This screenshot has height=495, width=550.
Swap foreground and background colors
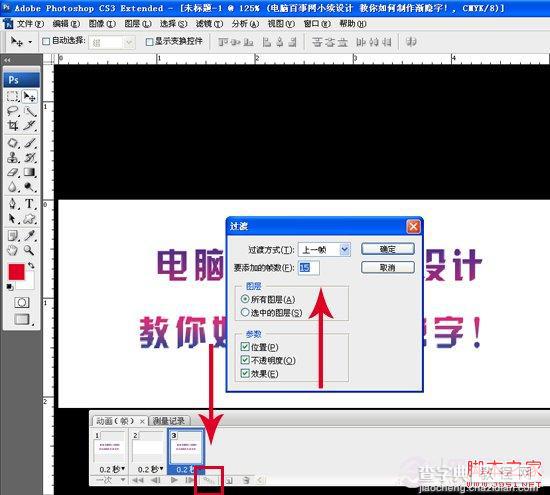point(31,266)
